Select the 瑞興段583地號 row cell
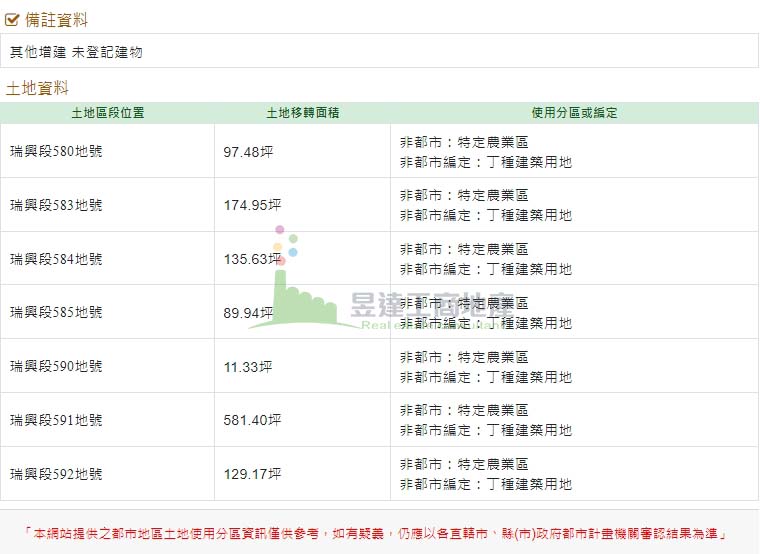The width and height of the screenshot is (760, 554). click(x=56, y=205)
